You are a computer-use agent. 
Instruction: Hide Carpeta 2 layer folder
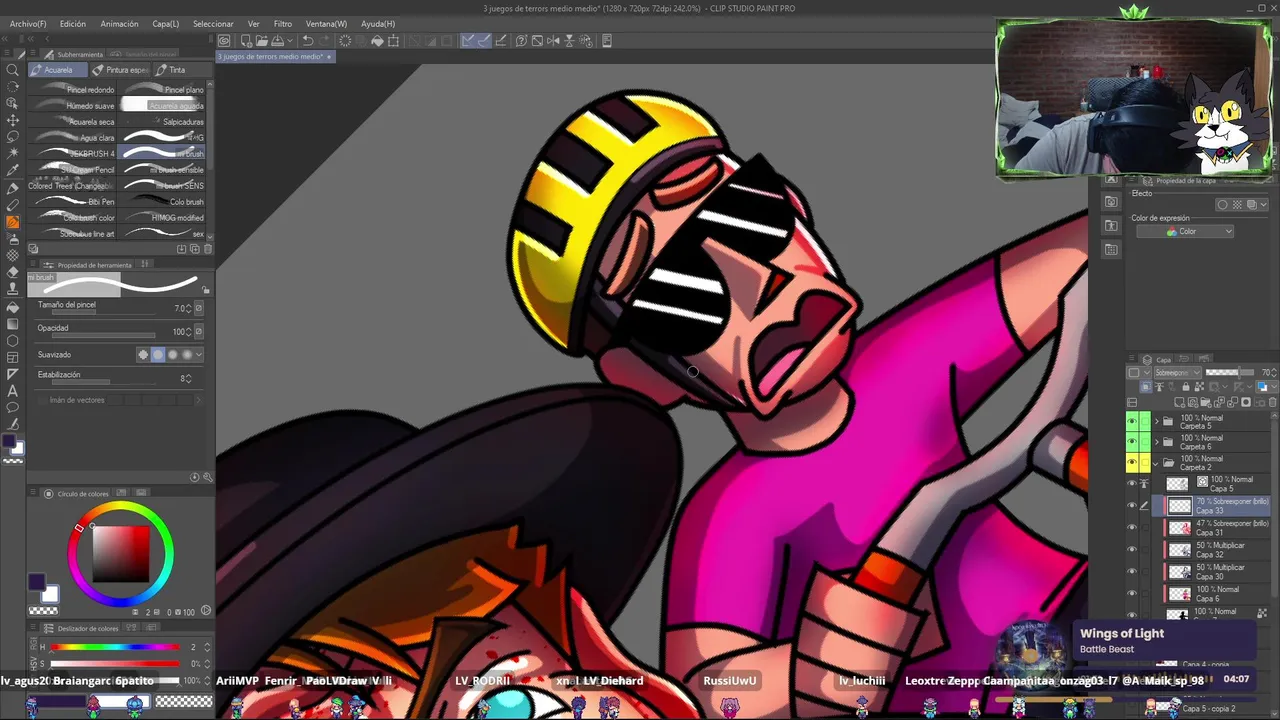[x=1132, y=462]
